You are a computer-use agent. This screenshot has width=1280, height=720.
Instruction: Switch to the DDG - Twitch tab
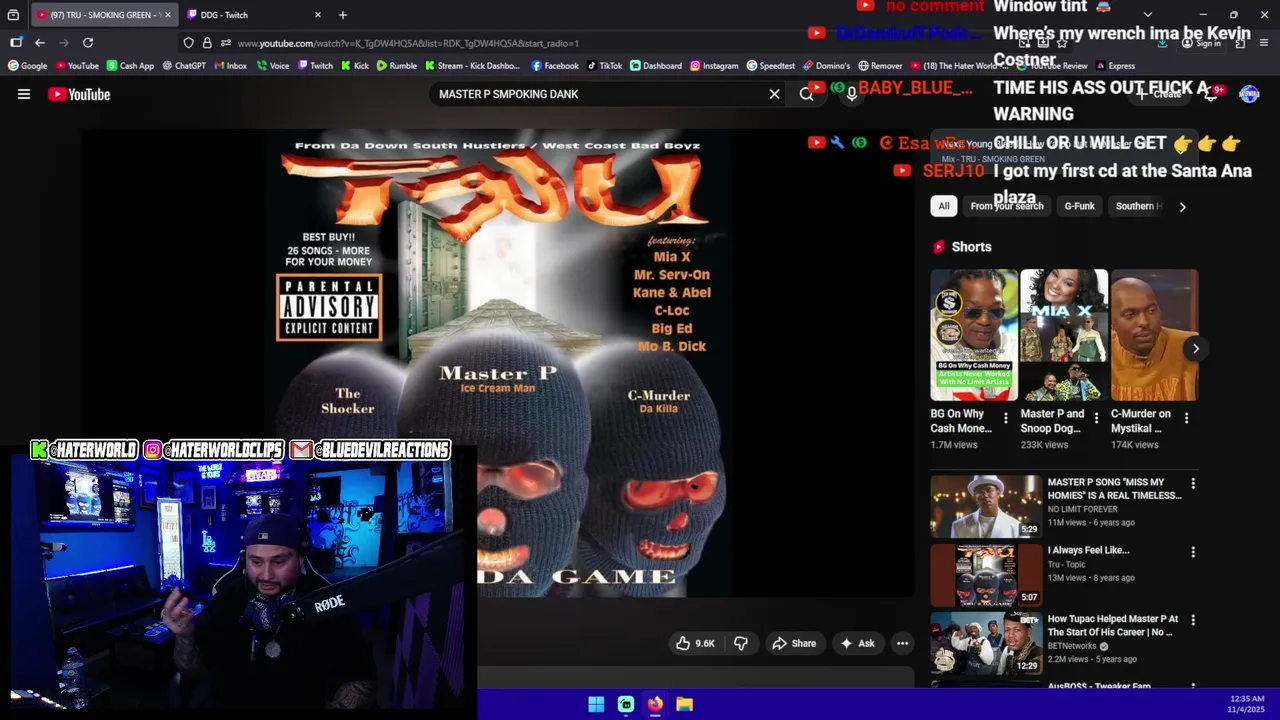click(254, 15)
